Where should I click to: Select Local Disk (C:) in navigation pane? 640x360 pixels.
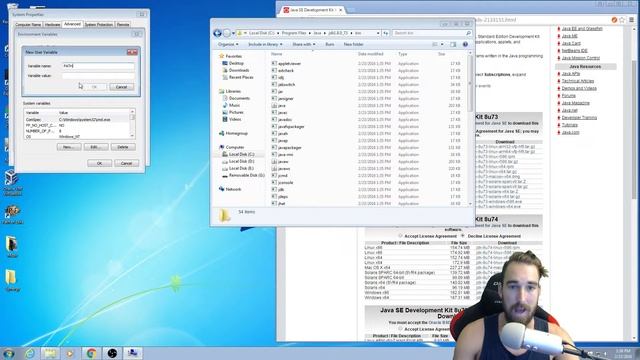coord(241,154)
